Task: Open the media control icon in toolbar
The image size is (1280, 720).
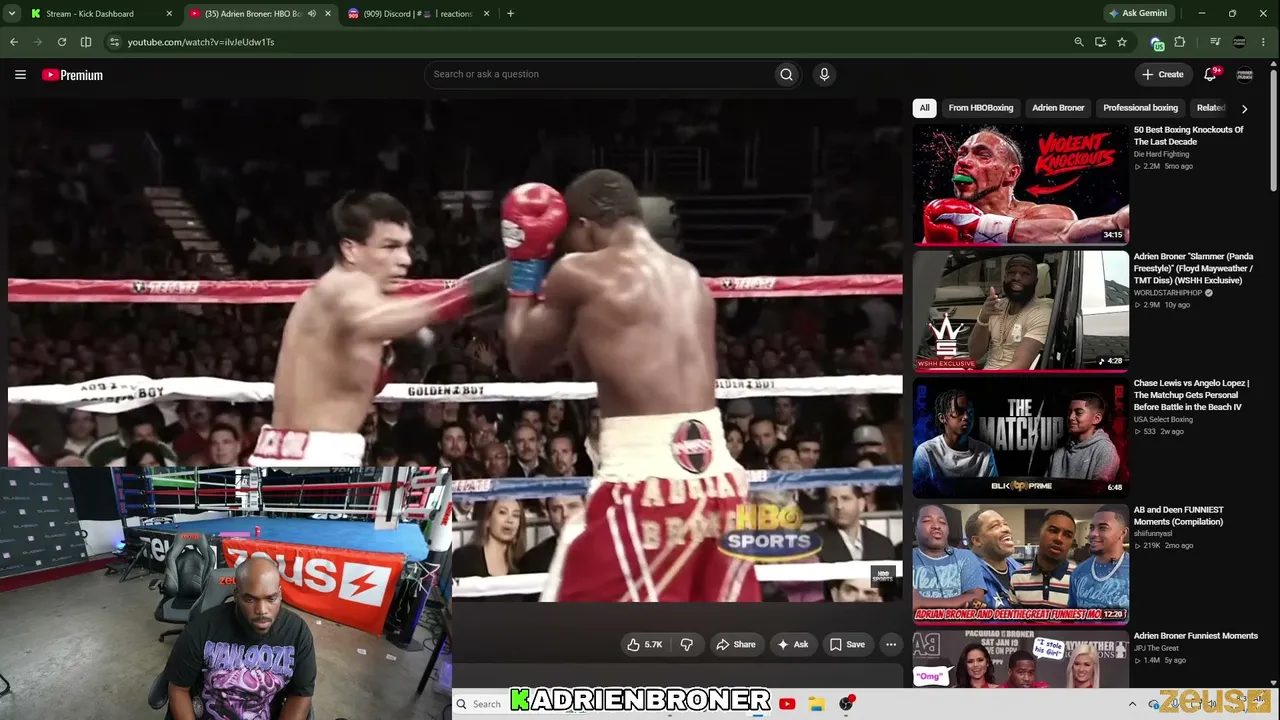Action: coord(1215,42)
